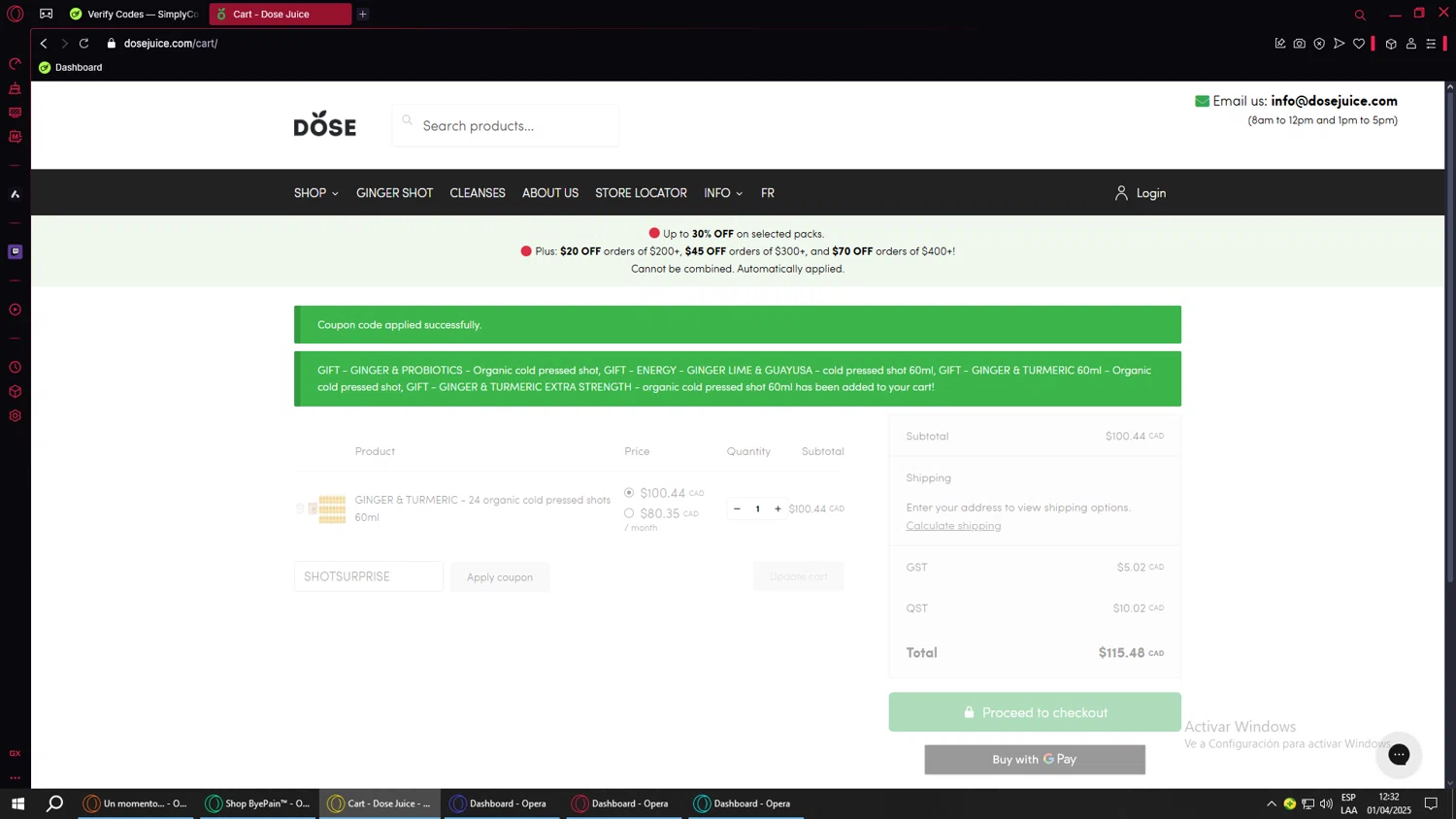Screen dimensions: 1456x819
Task: Open the CLEANSES menu item
Action: [478, 193]
